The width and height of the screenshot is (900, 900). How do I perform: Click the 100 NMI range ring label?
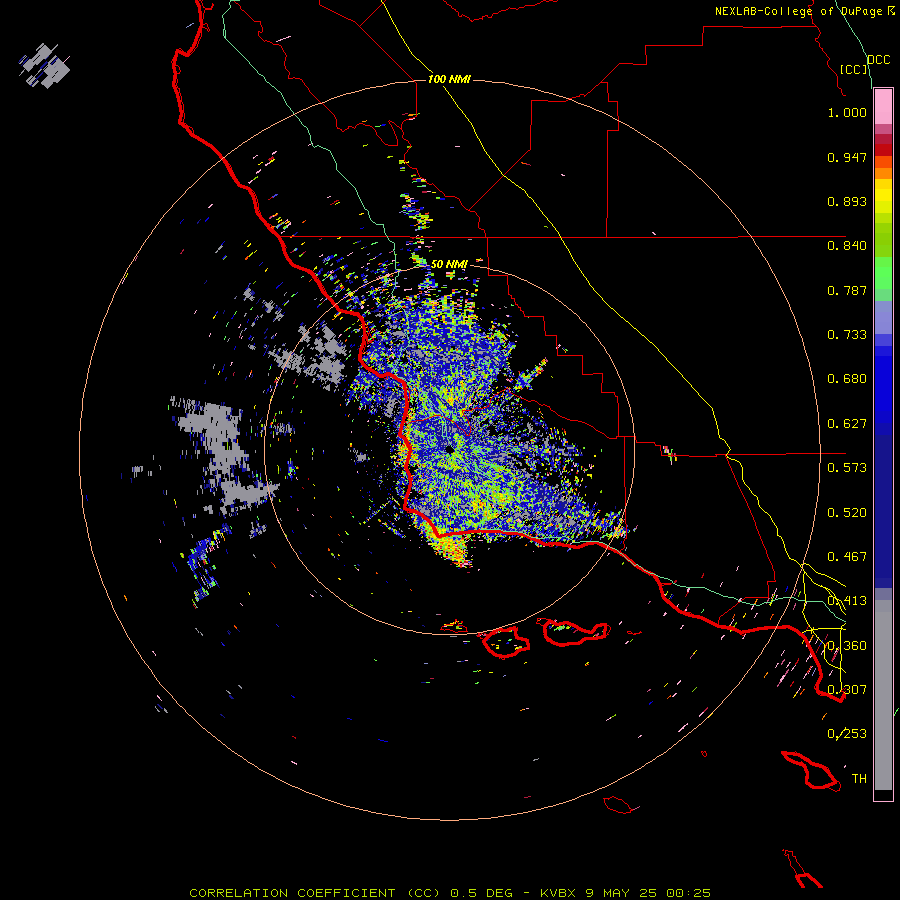[449, 79]
